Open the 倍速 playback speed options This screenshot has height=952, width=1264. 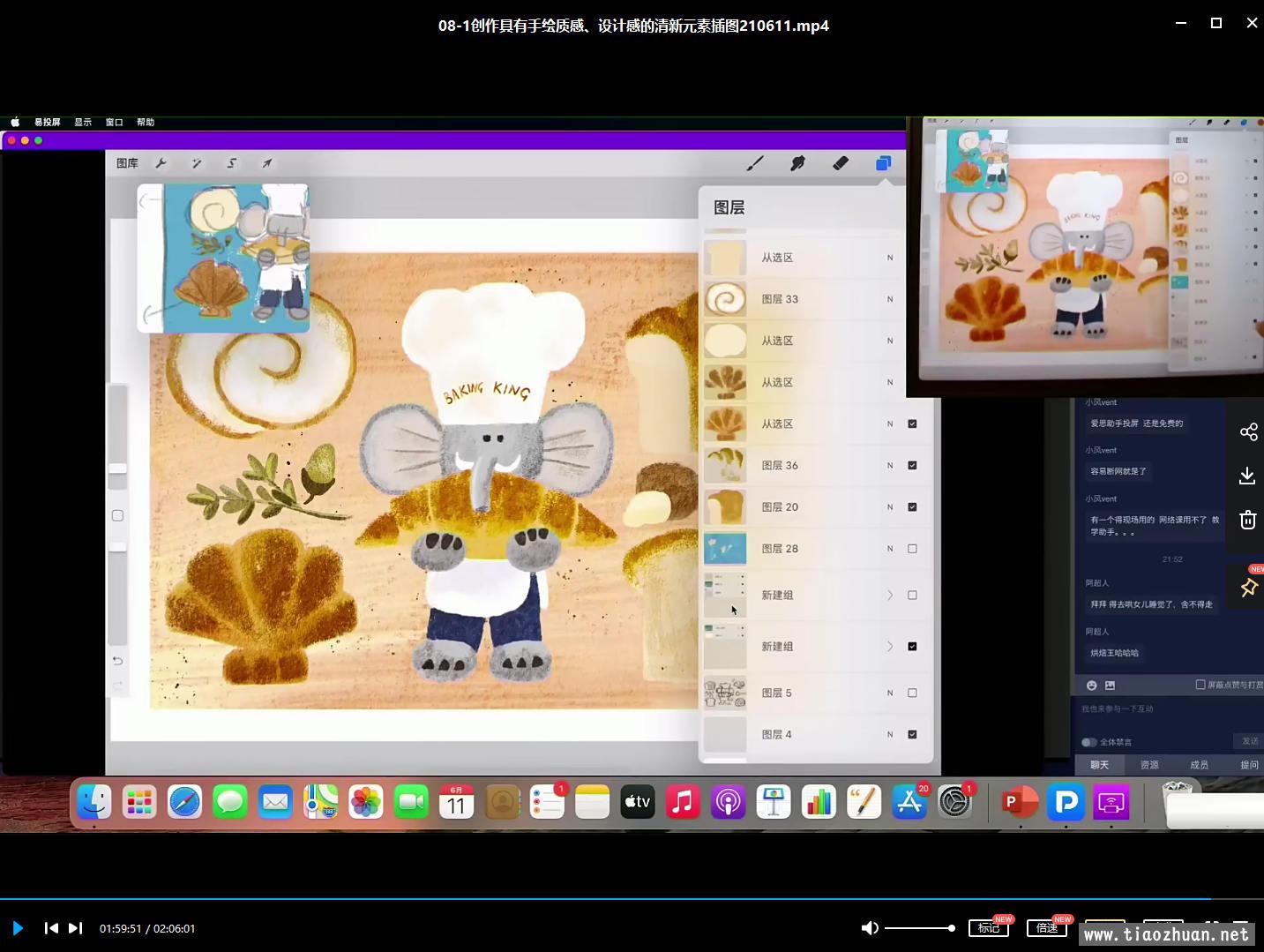1047,928
